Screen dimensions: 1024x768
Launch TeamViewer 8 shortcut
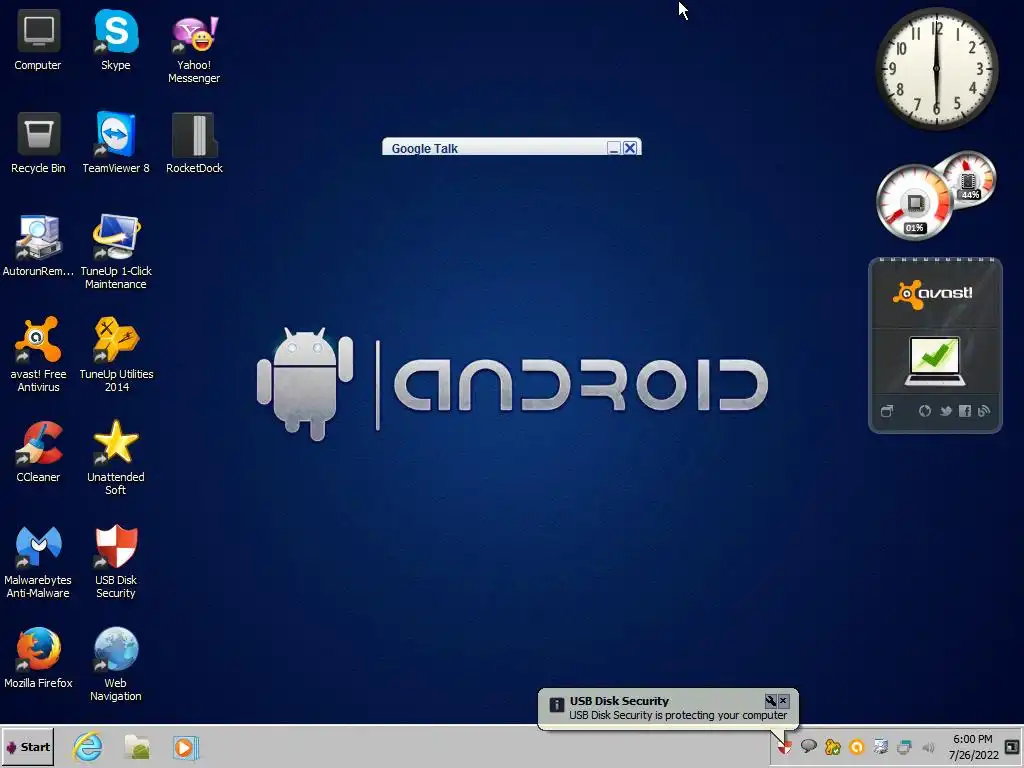click(x=116, y=144)
